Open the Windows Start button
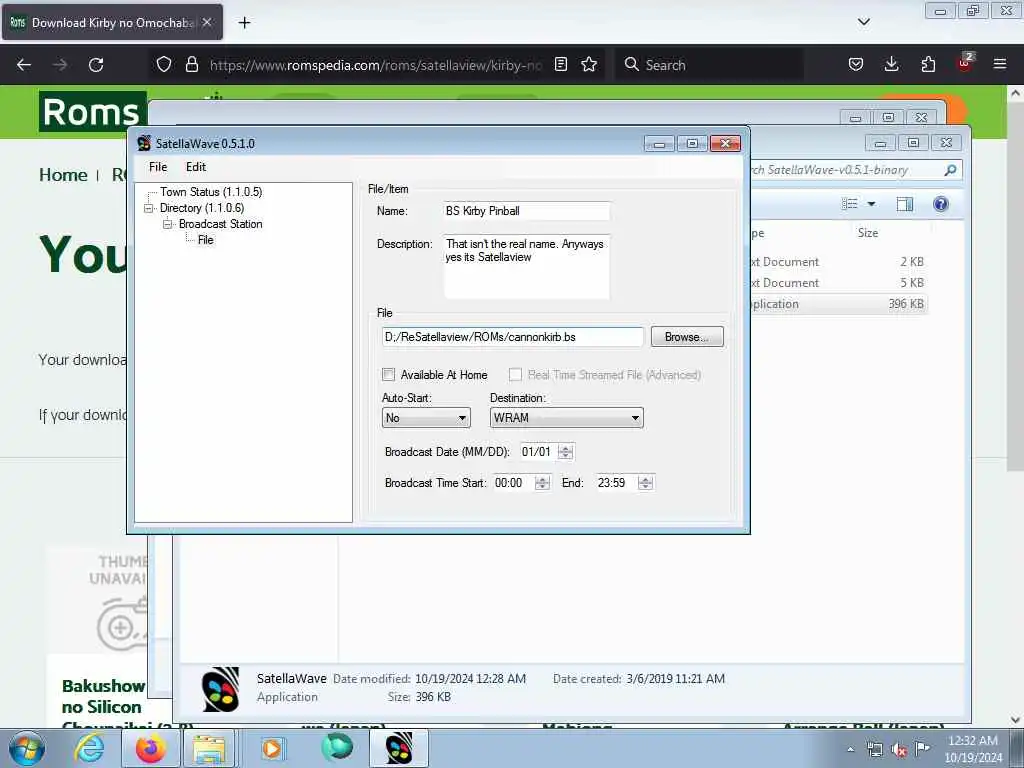Screen dimensions: 1024x768 [x=27, y=748]
